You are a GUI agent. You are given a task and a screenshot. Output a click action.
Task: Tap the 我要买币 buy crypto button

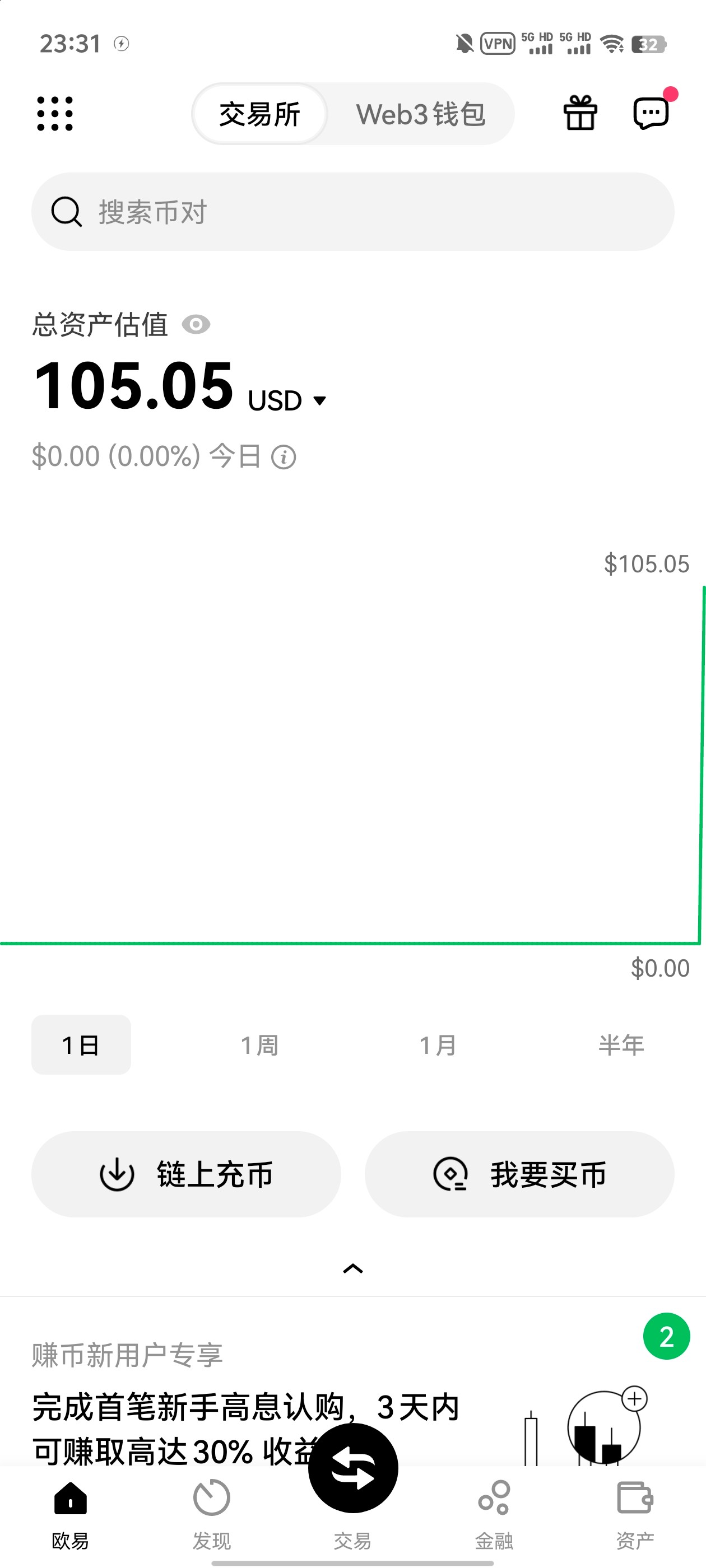[x=519, y=1174]
